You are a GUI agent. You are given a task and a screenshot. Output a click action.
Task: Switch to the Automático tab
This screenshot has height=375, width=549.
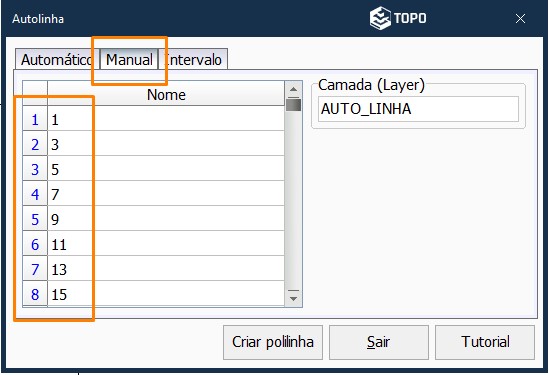click(57, 60)
